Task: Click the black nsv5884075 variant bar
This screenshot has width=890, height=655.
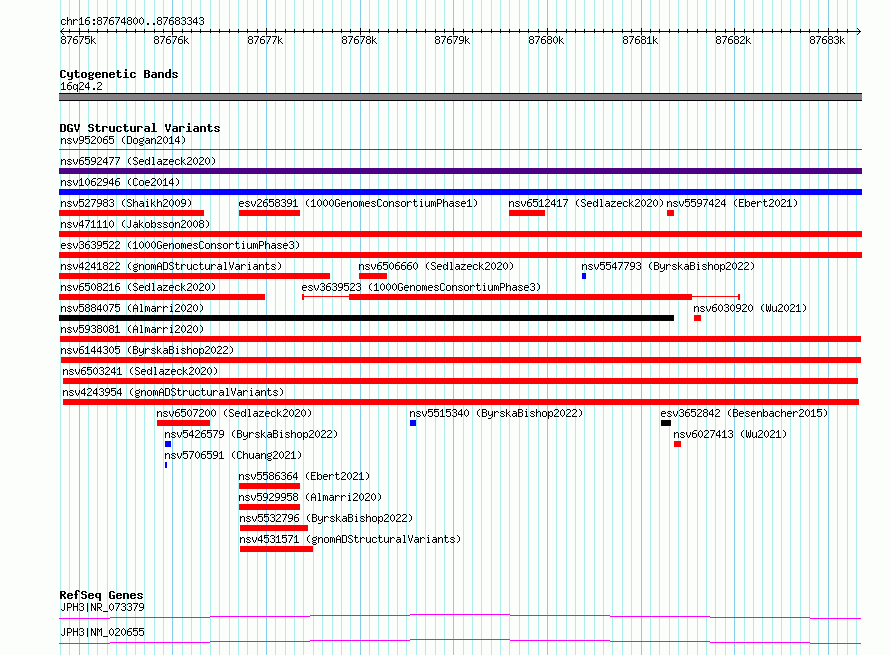Action: click(366, 318)
